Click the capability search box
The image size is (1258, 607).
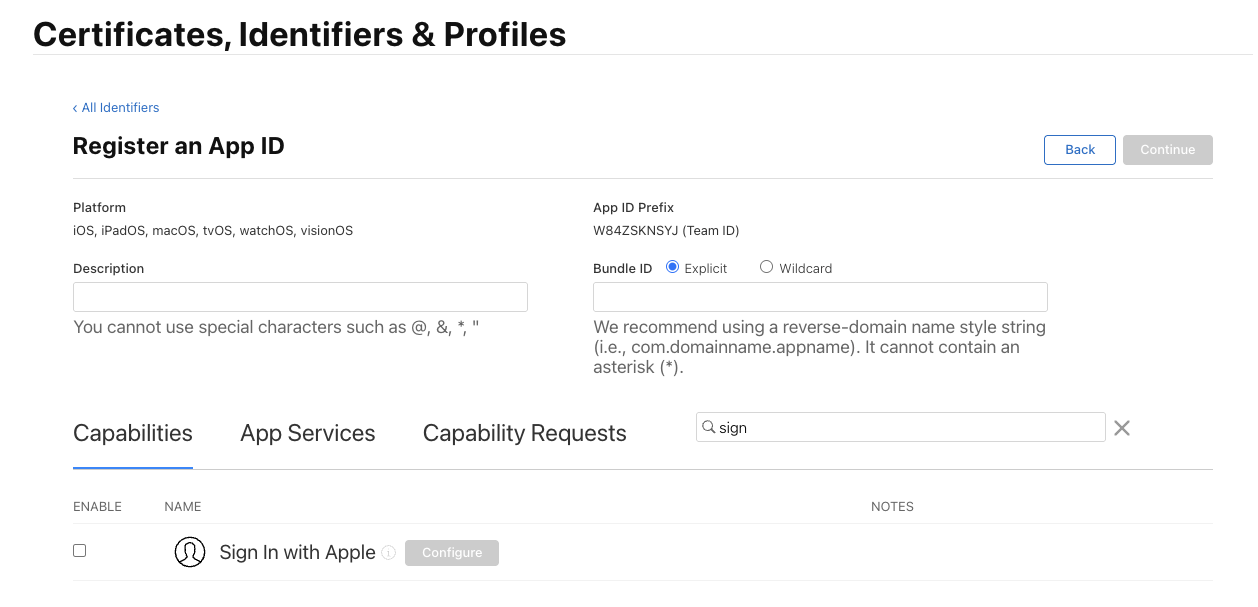pos(910,427)
